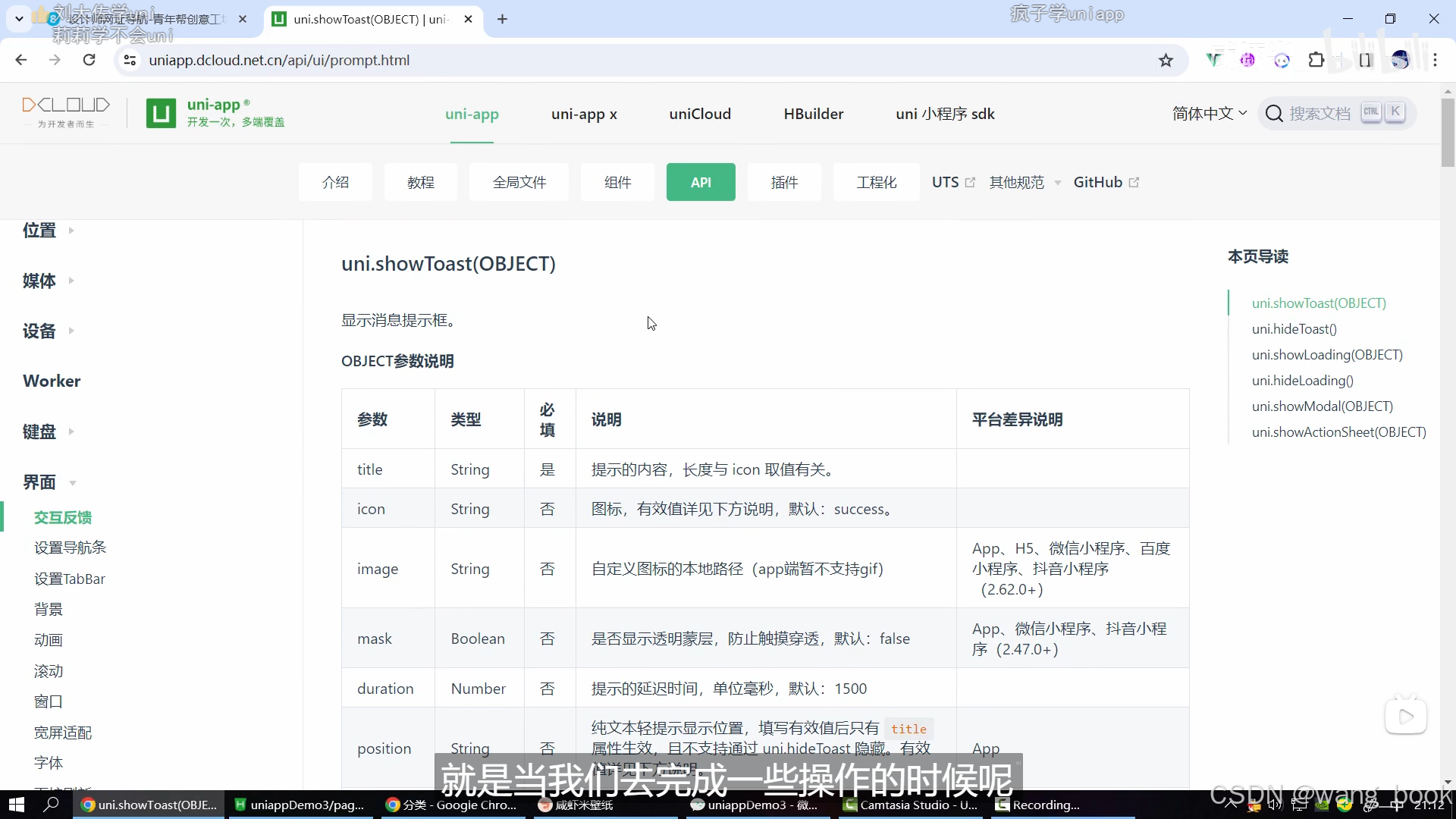Click the first background browser tab
This screenshot has width=1456, height=819.
[146, 19]
